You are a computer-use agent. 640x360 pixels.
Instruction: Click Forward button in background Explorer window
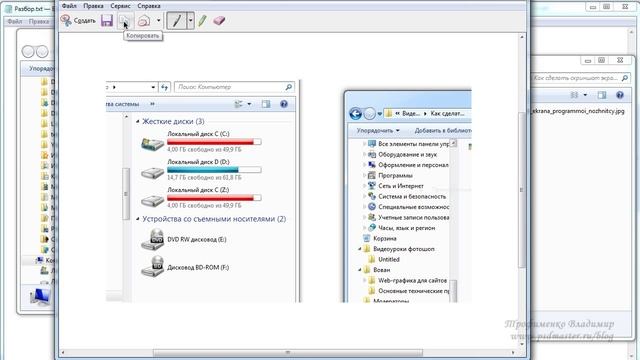[x=42, y=51]
